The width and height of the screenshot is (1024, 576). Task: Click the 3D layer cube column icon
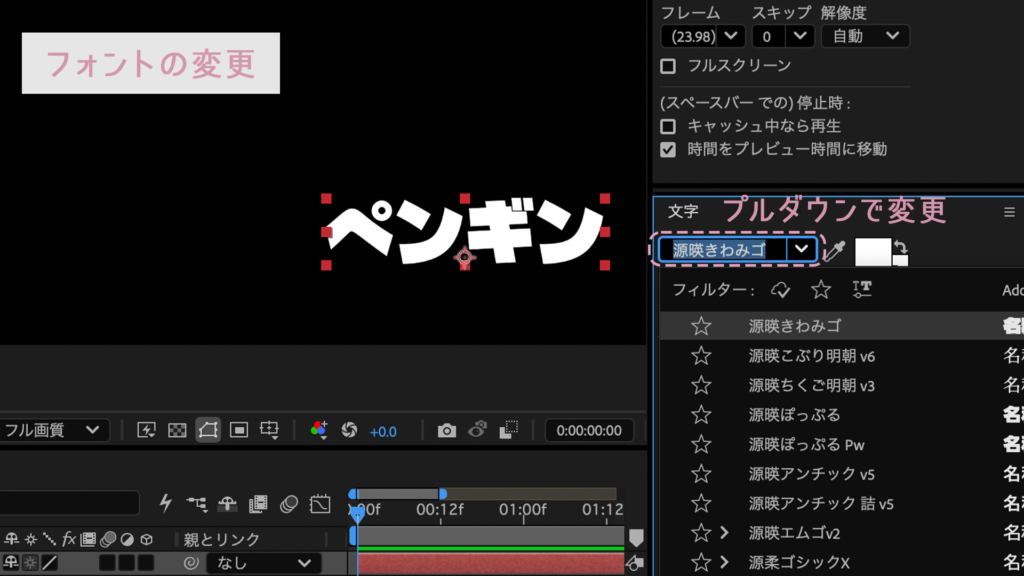tap(146, 539)
